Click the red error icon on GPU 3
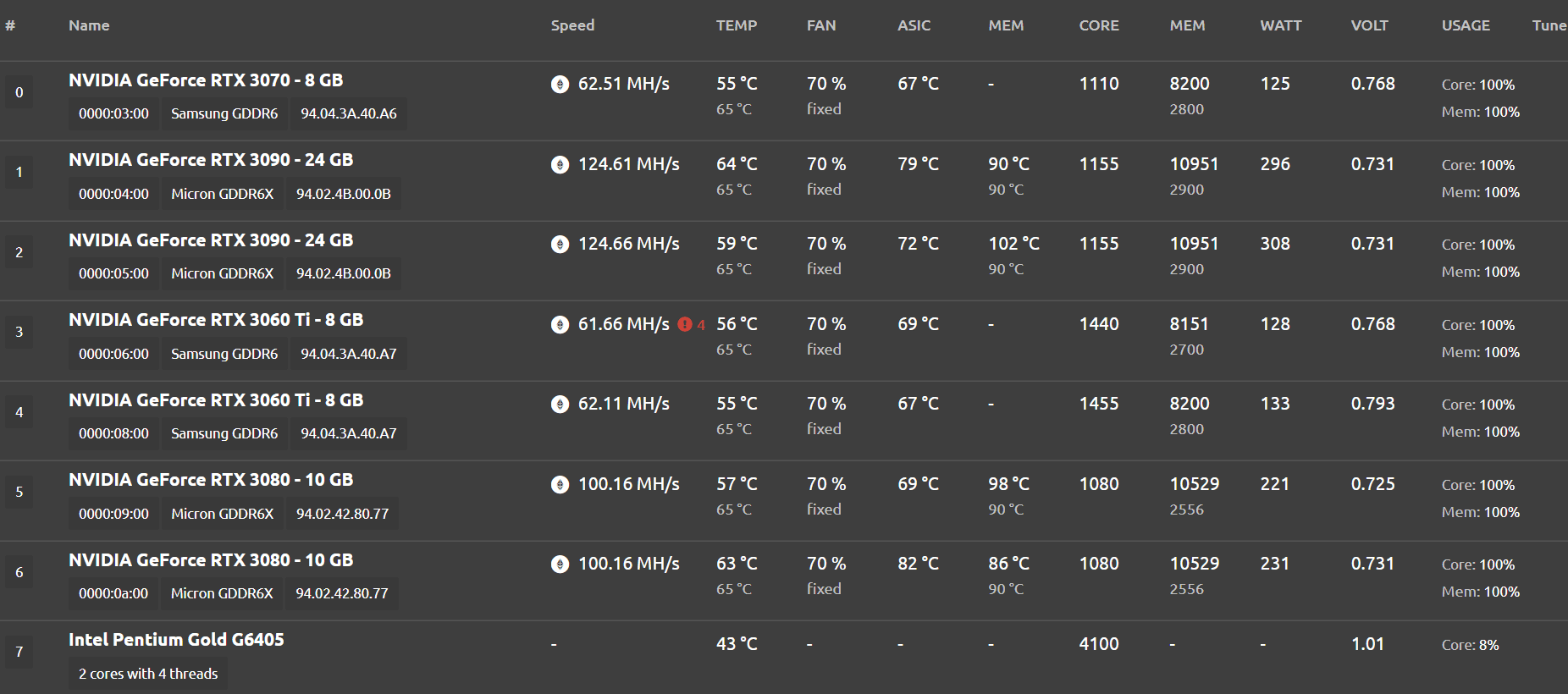 tap(685, 324)
